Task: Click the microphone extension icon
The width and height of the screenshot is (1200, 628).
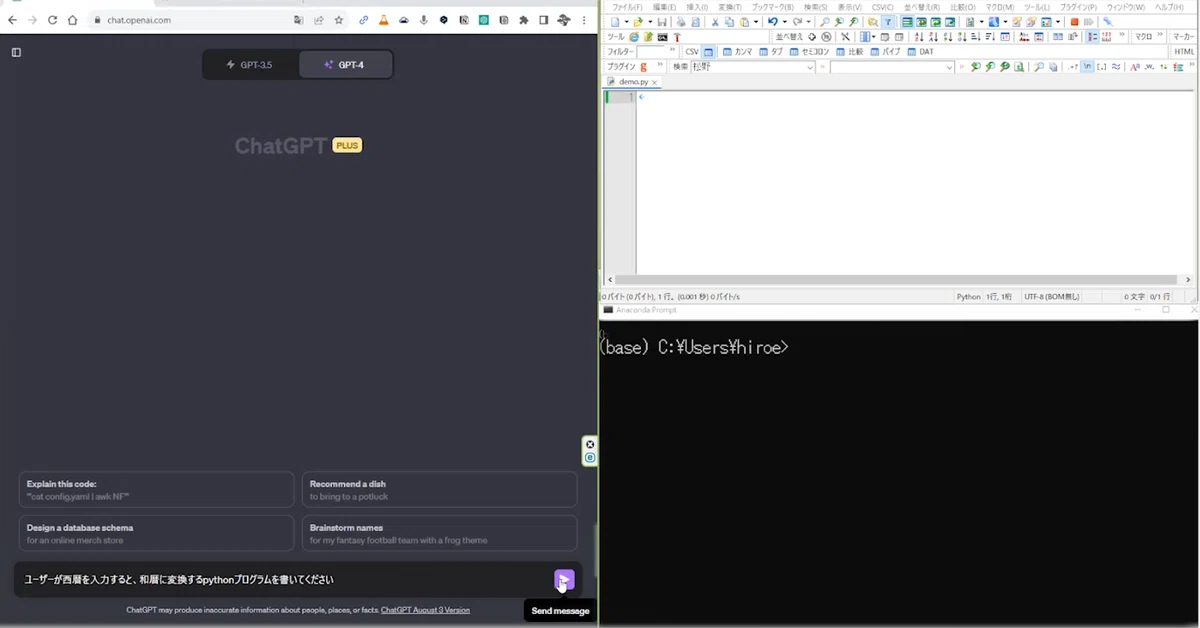Action: point(424,20)
